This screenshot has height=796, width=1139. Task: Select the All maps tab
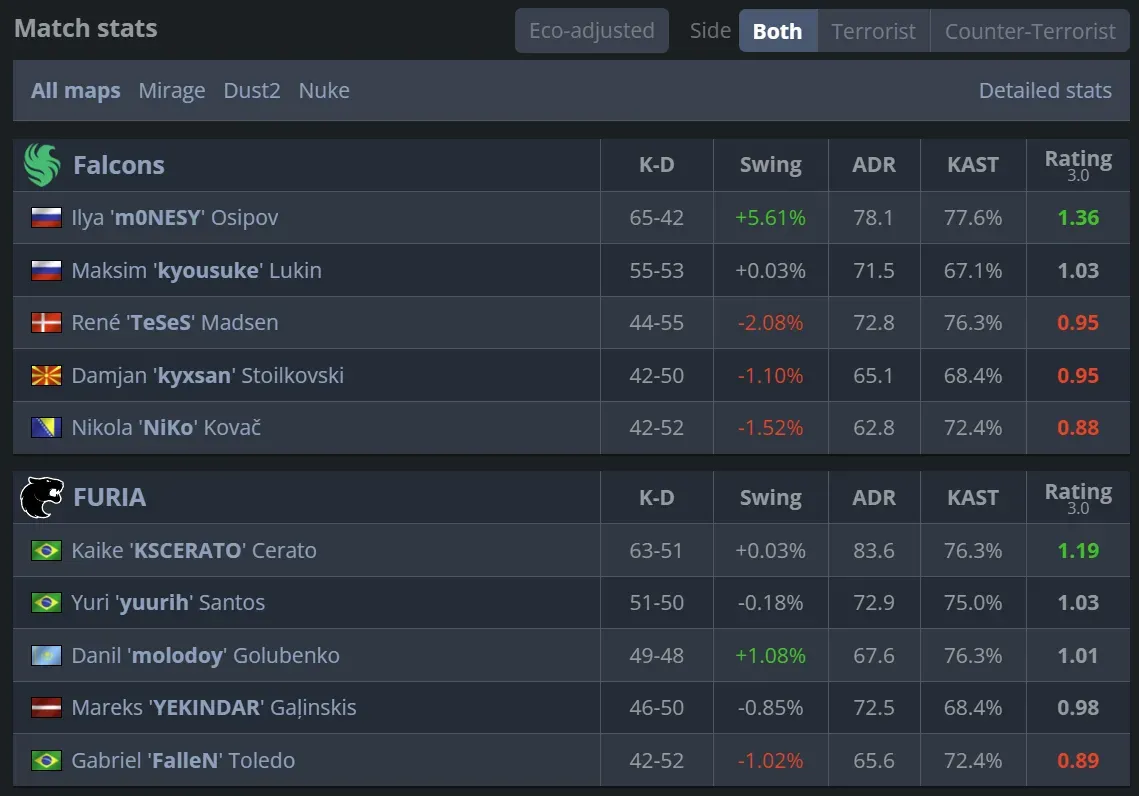point(75,91)
